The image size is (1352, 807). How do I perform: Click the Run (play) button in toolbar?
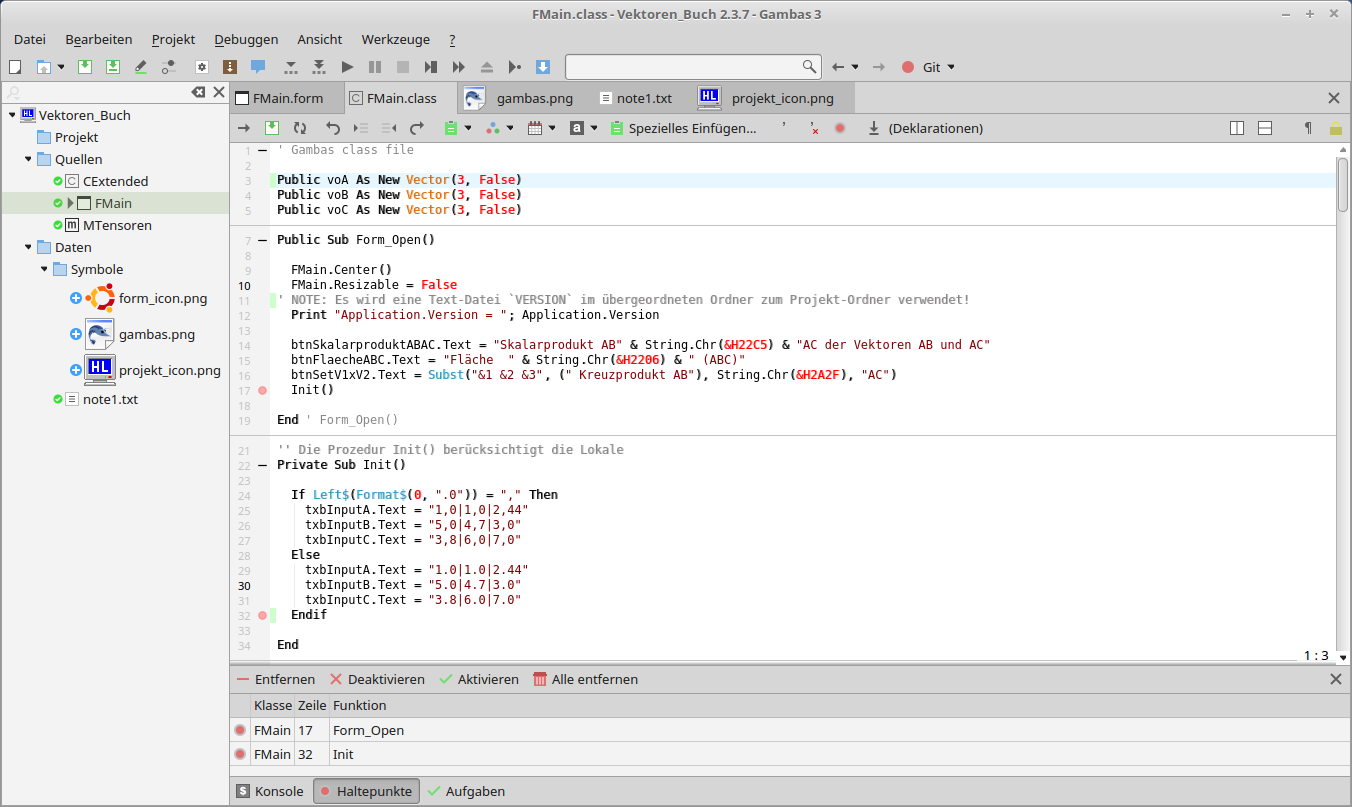click(347, 67)
